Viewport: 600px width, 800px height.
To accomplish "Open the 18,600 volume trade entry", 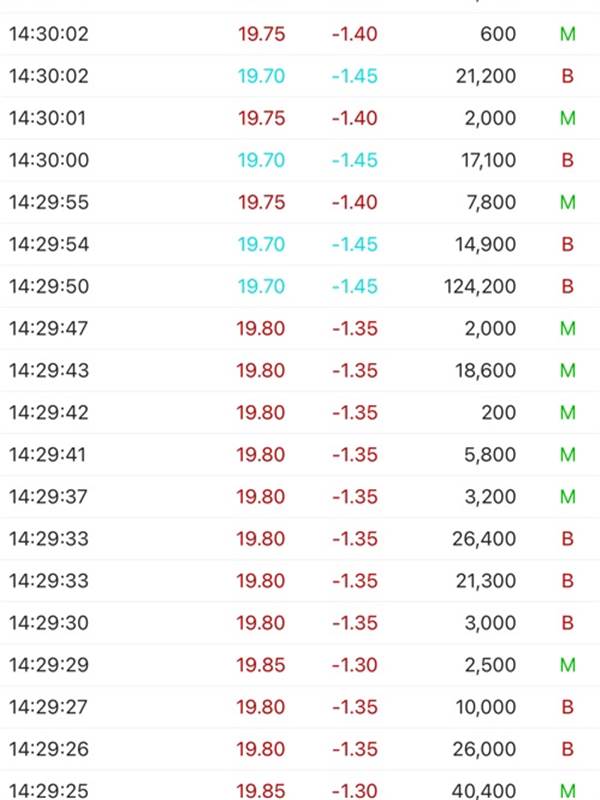I will pyautogui.click(x=300, y=370).
